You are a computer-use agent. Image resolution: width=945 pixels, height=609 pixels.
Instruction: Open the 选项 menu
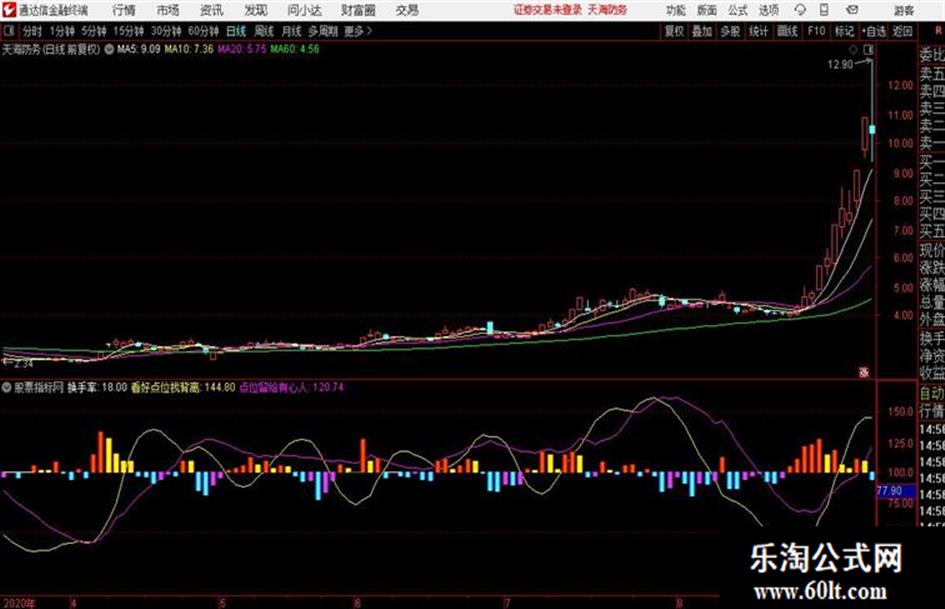(769, 10)
